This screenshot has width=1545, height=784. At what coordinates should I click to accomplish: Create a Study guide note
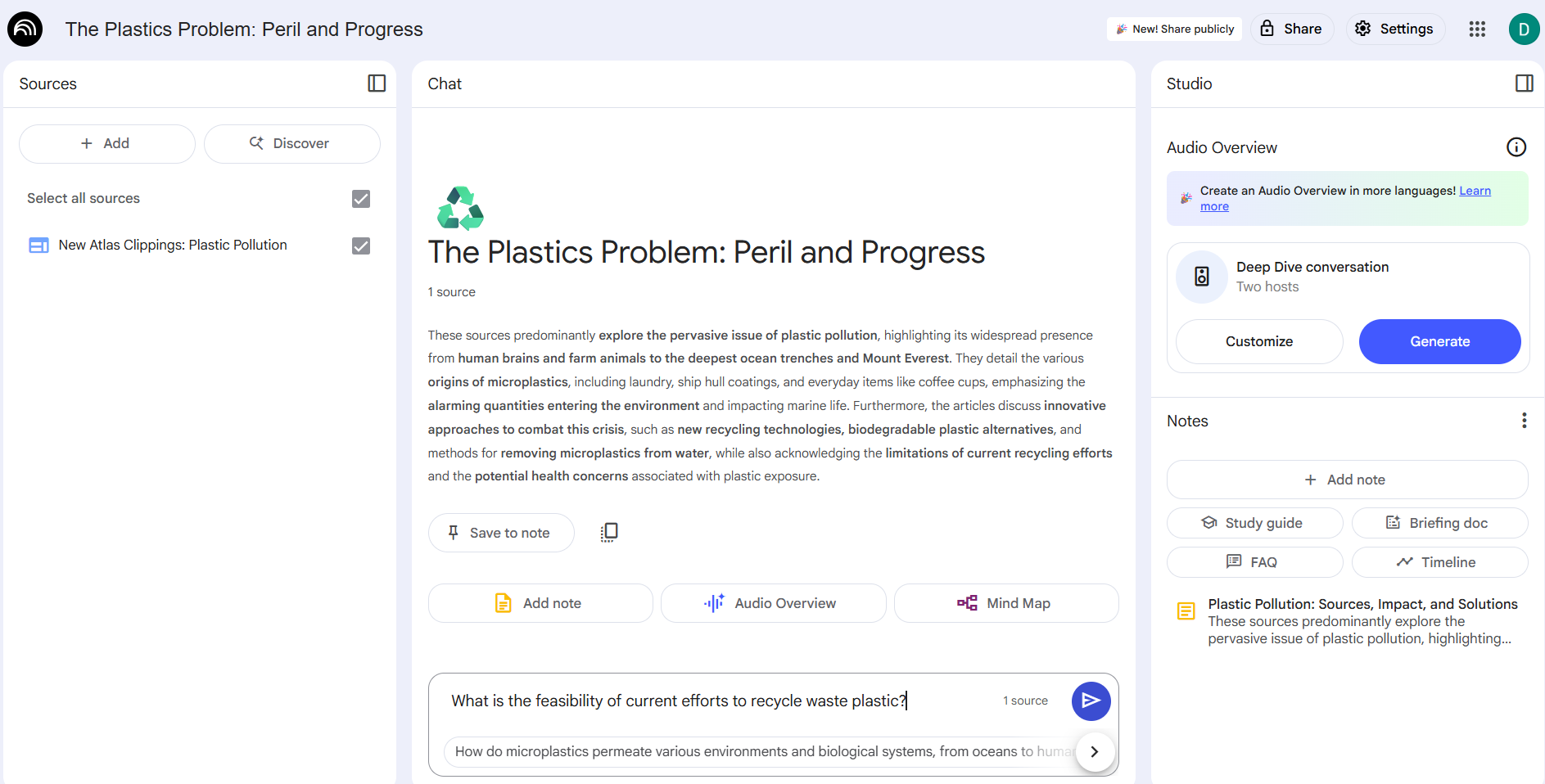[x=1254, y=523]
